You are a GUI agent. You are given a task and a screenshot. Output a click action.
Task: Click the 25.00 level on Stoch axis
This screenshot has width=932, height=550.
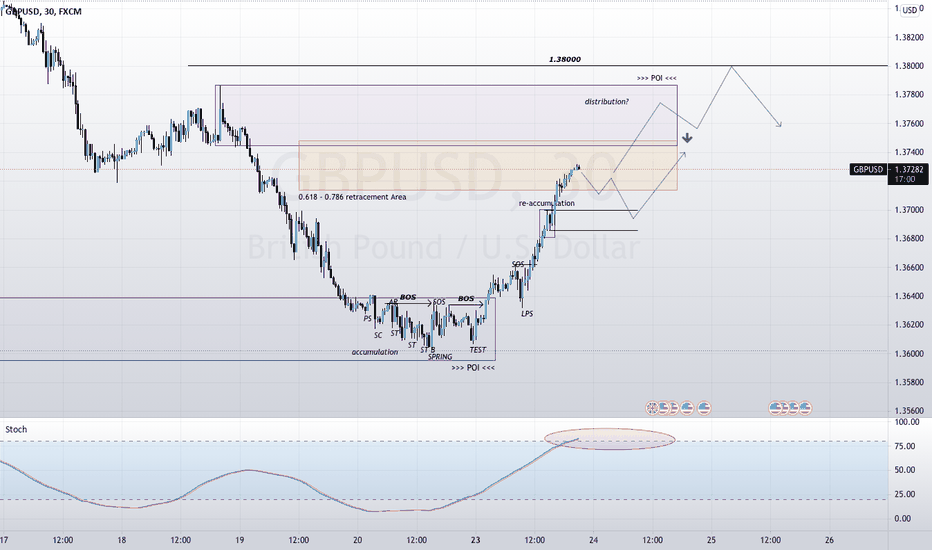[x=904, y=494]
